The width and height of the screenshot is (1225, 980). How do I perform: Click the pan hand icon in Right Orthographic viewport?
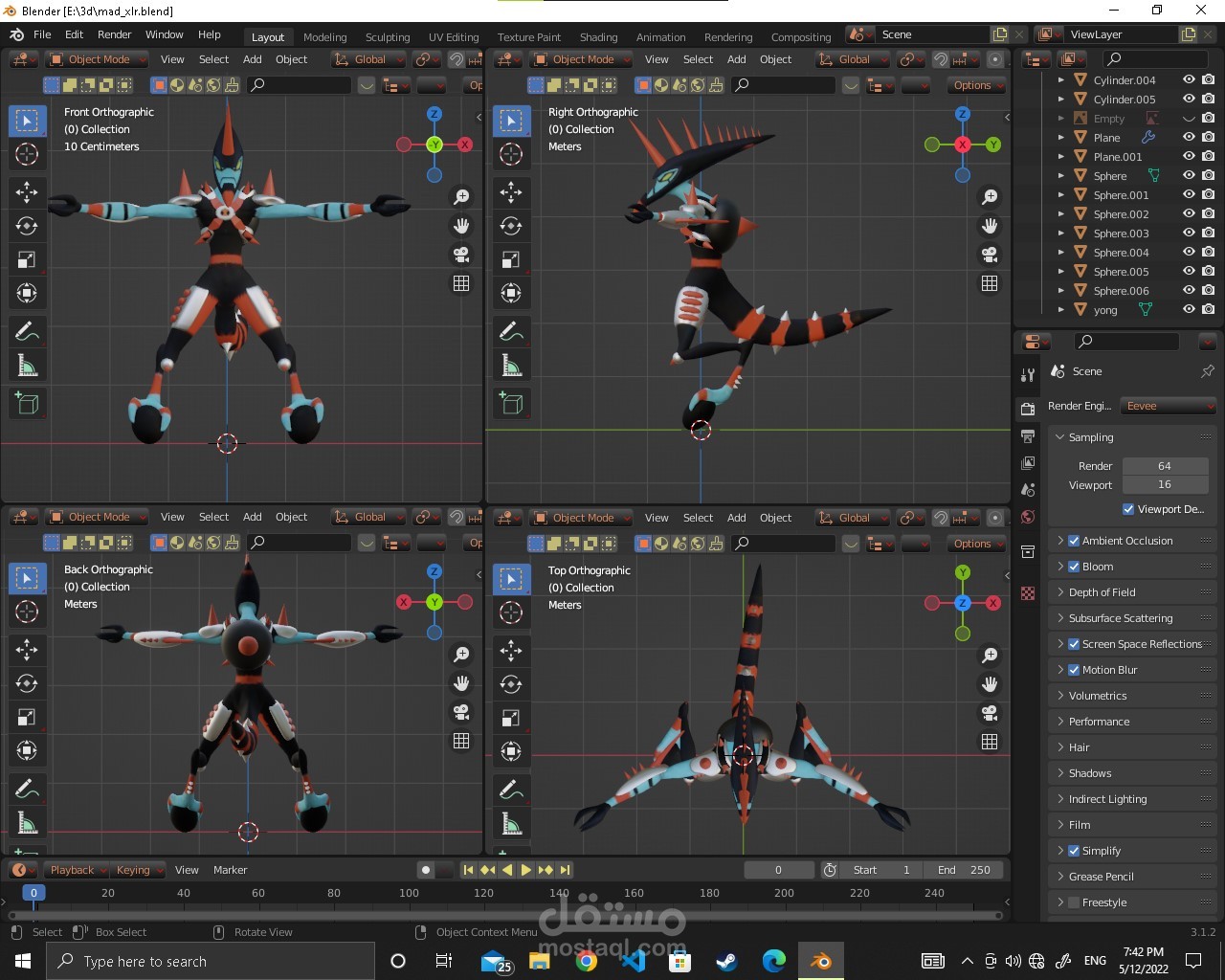tap(990, 226)
